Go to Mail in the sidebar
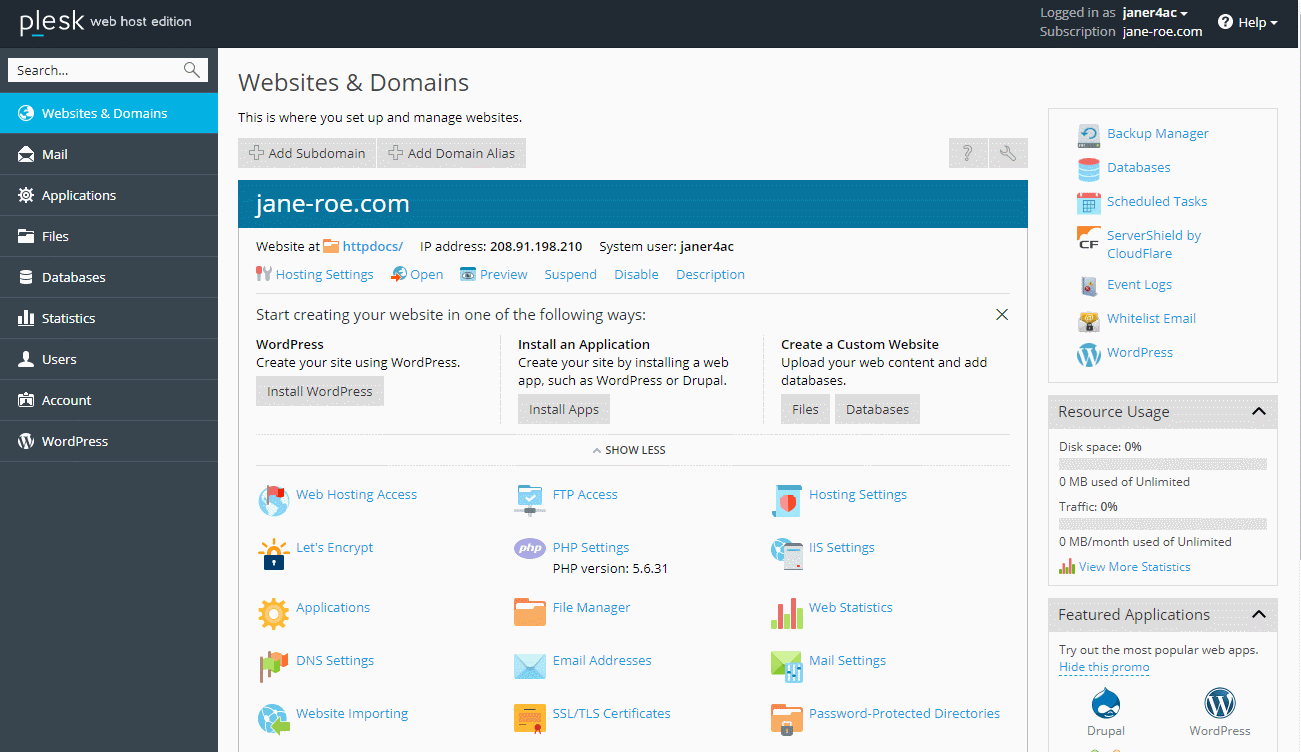 [x=55, y=155]
